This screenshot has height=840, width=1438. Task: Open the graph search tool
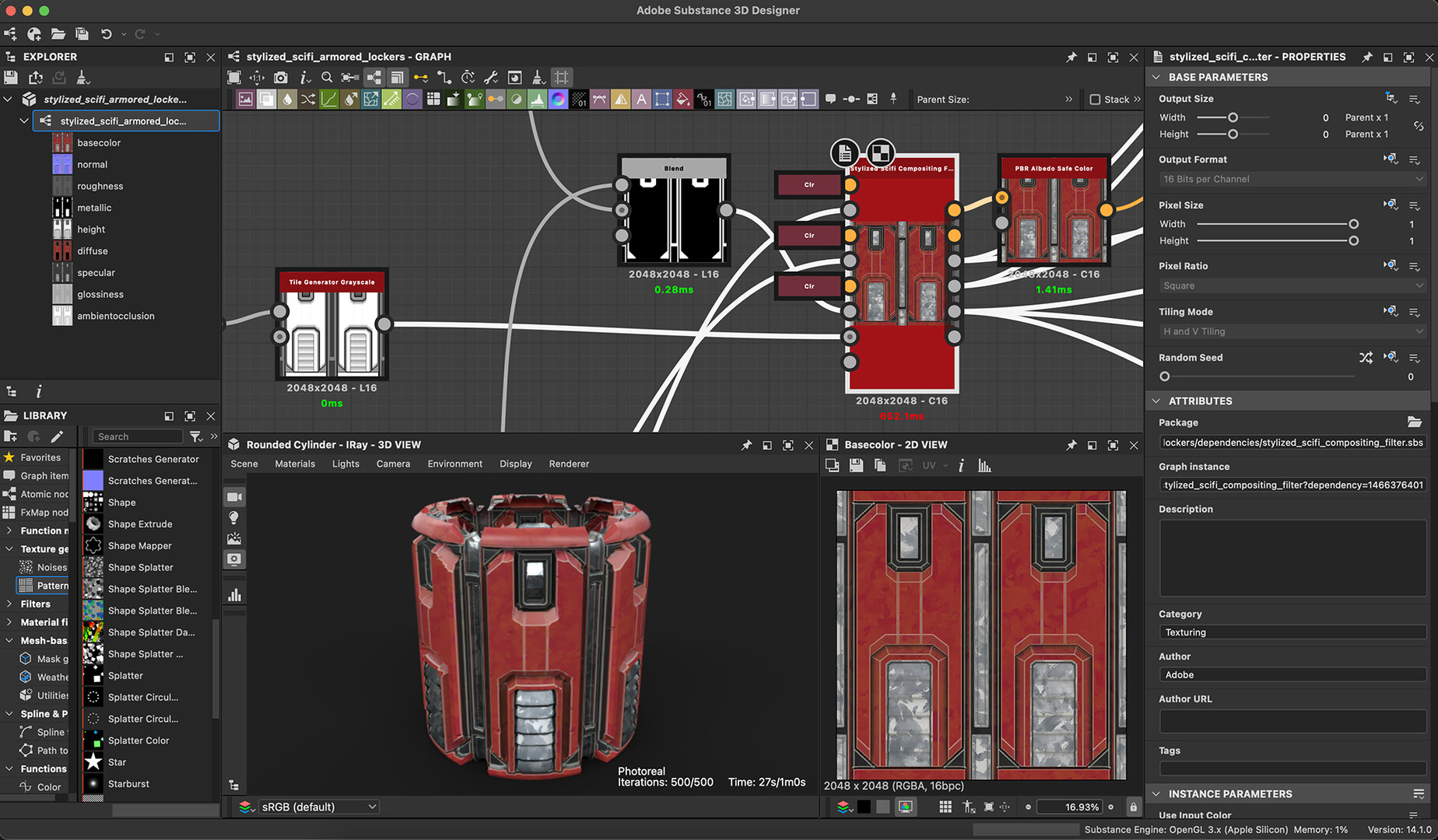pos(328,77)
